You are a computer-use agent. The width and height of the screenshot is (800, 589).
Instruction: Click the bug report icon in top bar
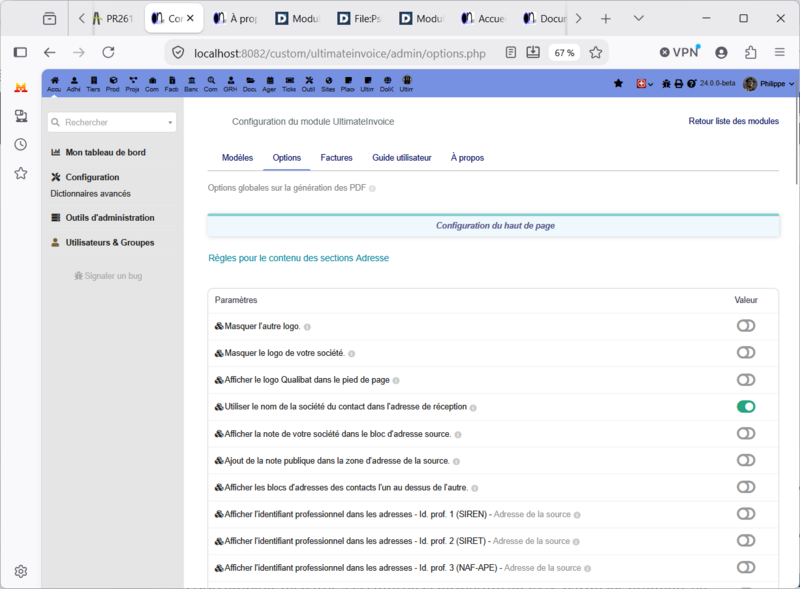(666, 83)
